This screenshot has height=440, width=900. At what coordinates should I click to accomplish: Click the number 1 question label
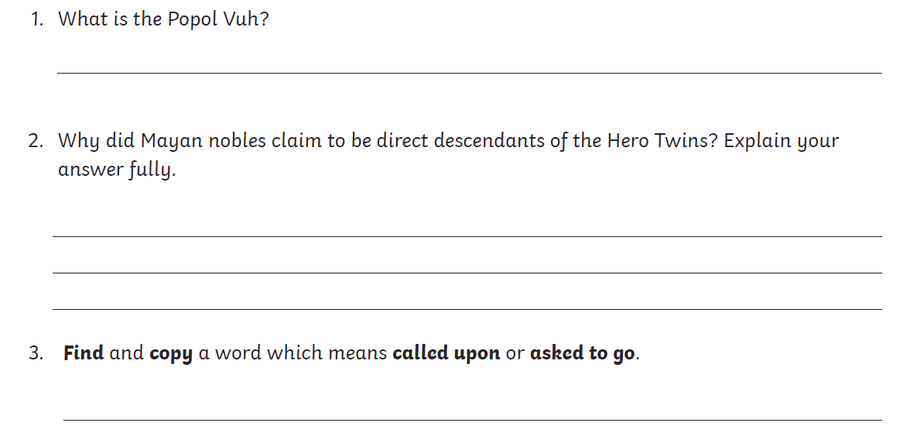pos(37,20)
